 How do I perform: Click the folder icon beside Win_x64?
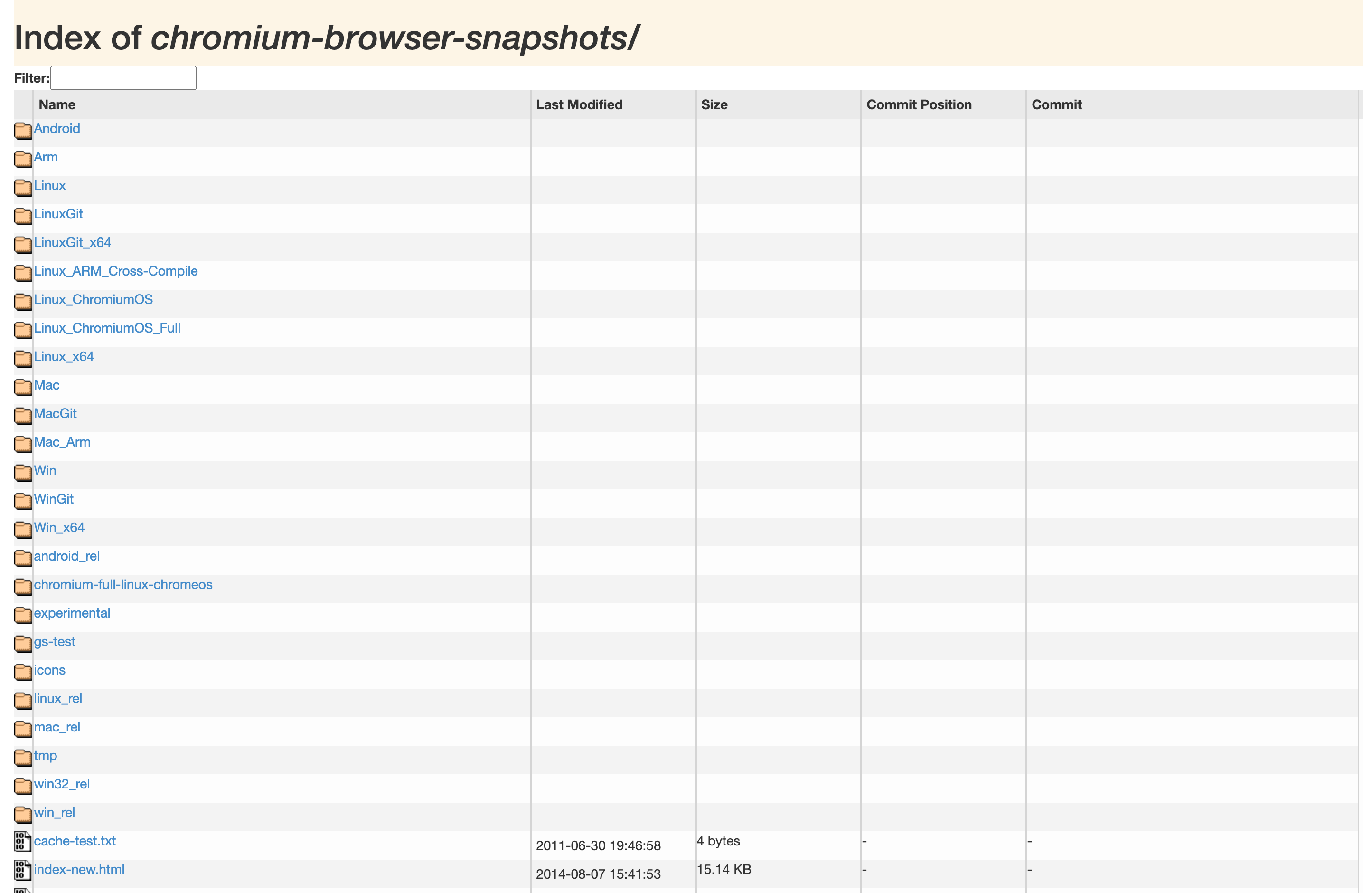23,529
